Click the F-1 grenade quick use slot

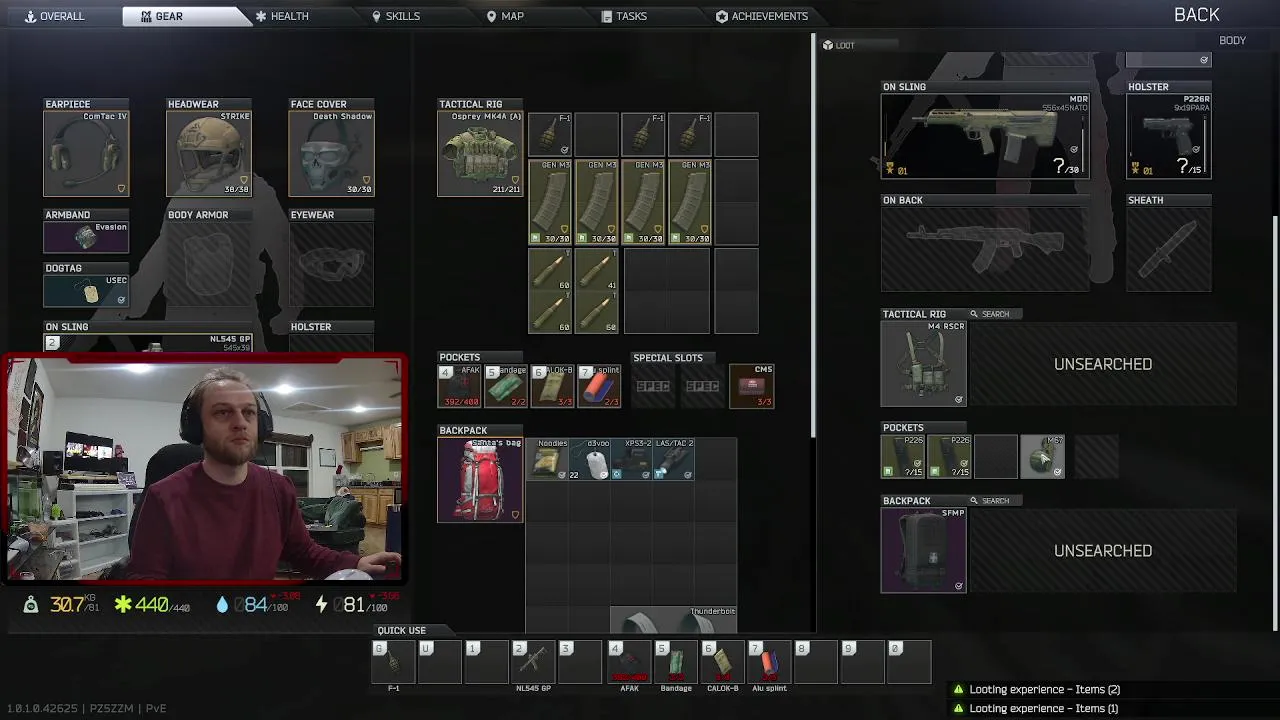pyautogui.click(x=393, y=662)
